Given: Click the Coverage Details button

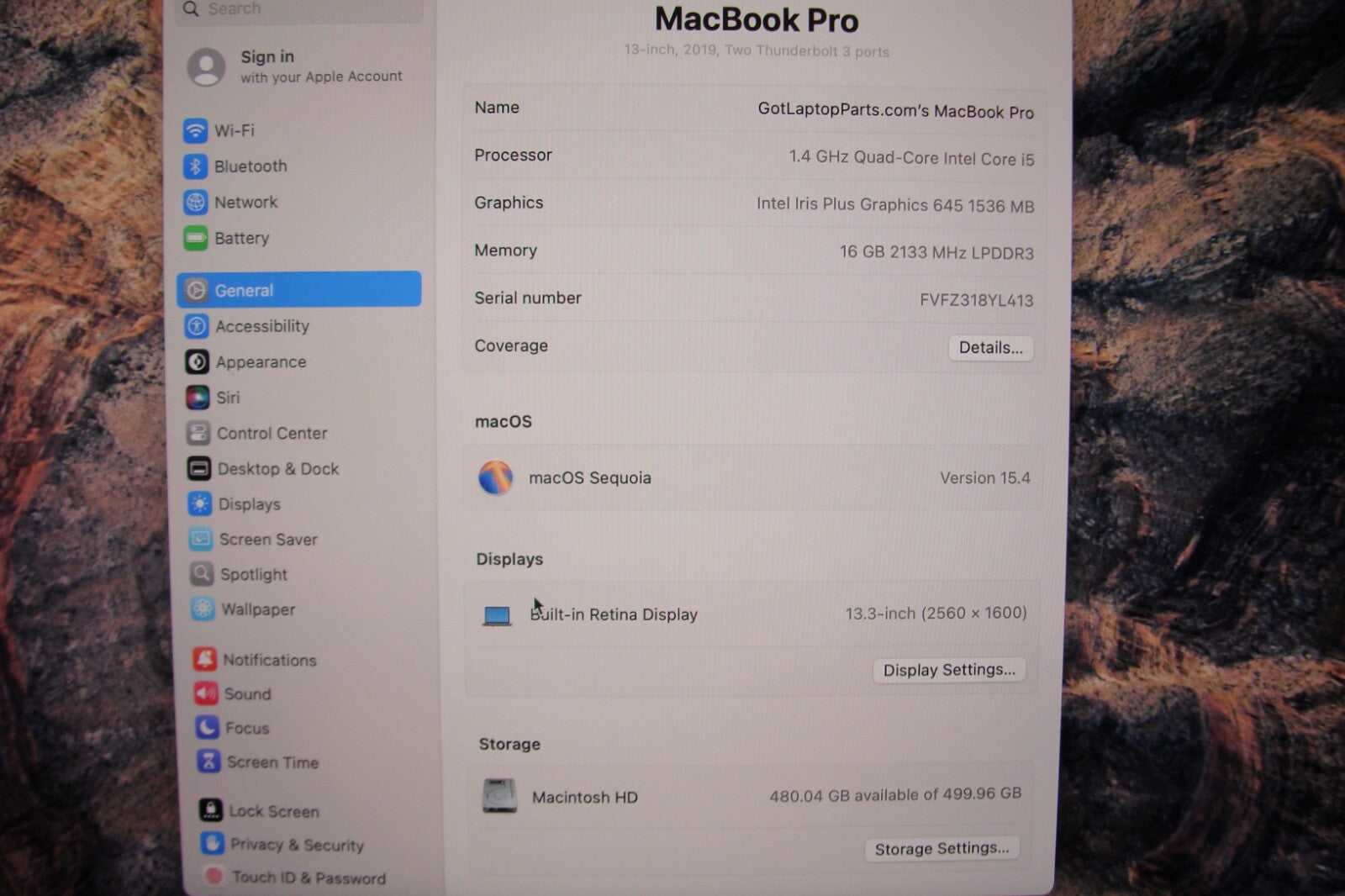Looking at the screenshot, I should coord(990,348).
